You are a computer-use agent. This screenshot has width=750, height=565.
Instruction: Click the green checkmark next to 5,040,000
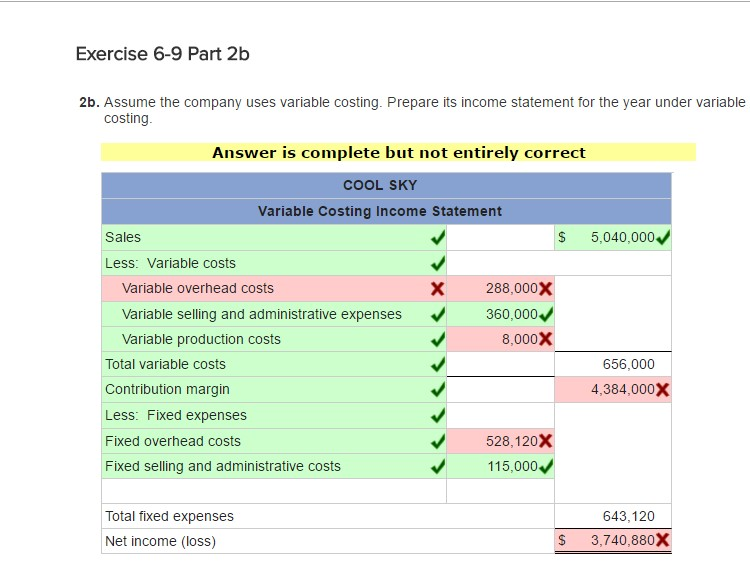(x=663, y=237)
